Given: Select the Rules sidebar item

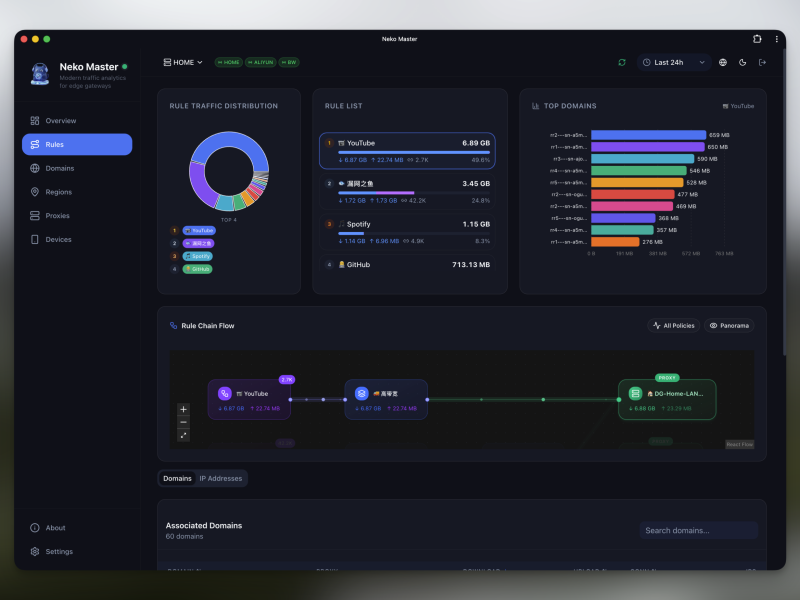Looking at the screenshot, I should coord(77,144).
